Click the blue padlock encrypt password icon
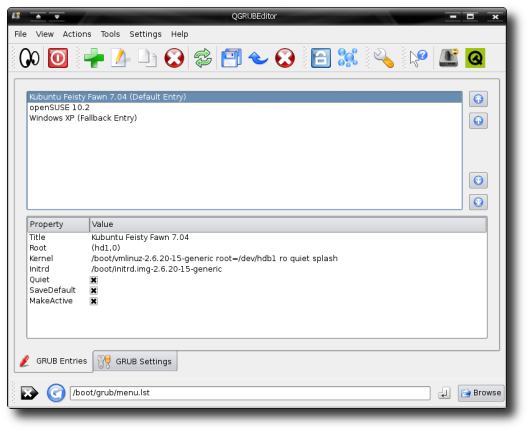The width and height of the screenshot is (530, 432). pos(320,58)
